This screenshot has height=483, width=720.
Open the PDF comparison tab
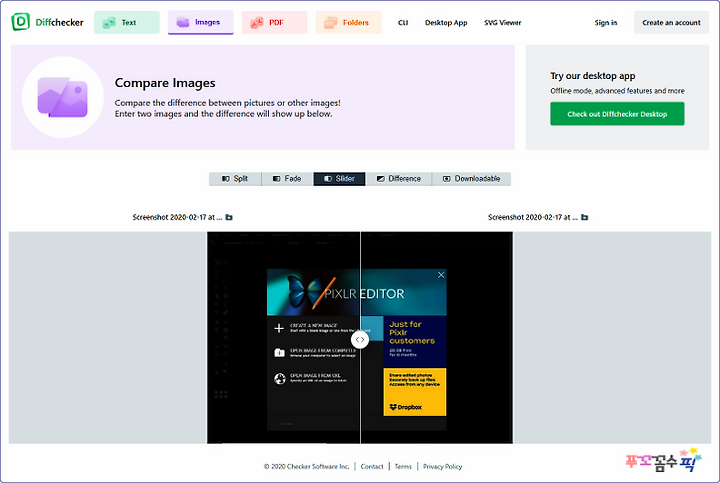(275, 22)
